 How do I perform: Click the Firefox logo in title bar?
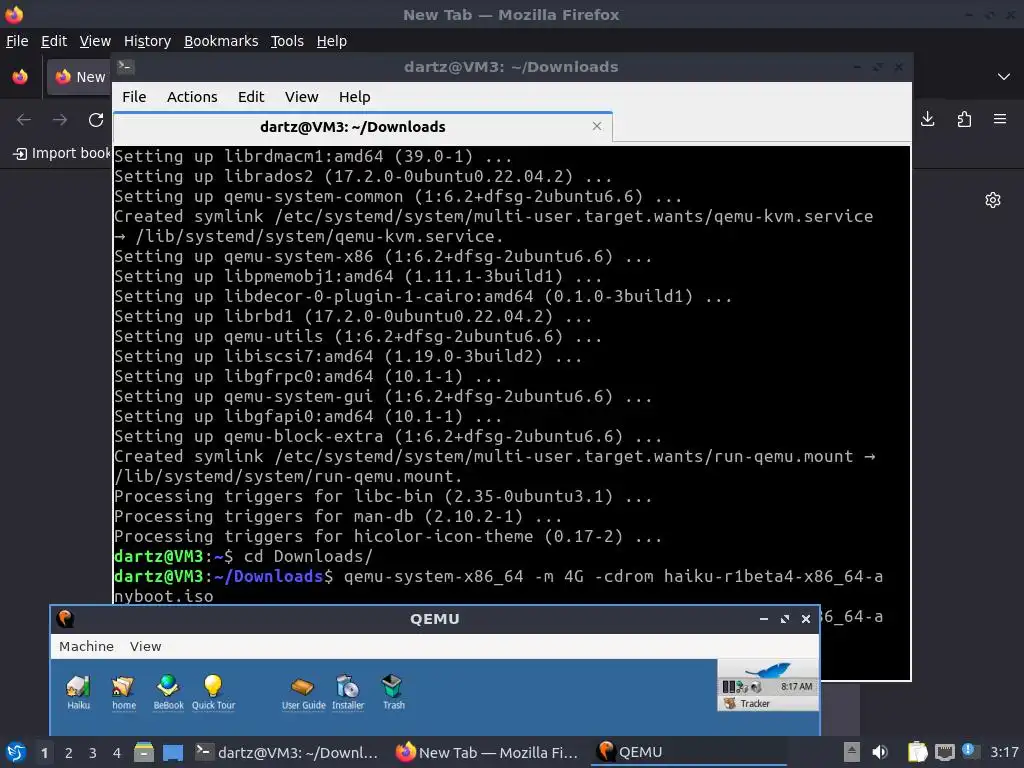(x=14, y=14)
